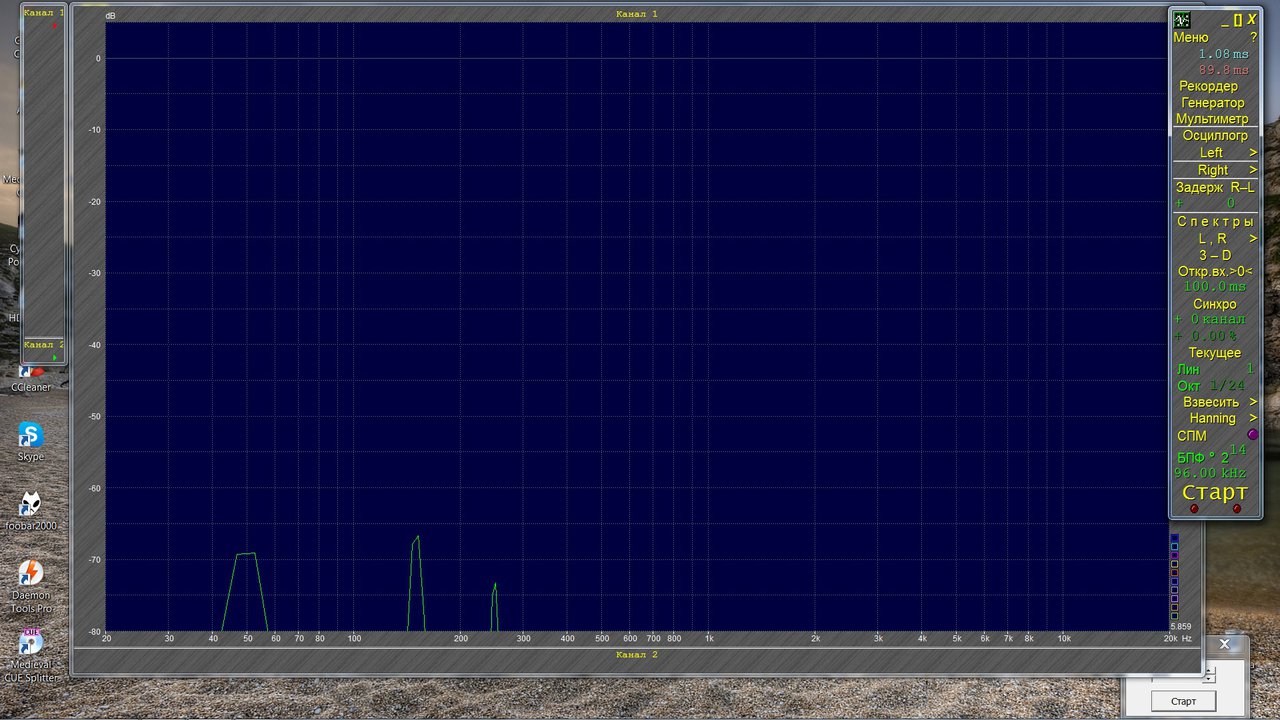Toggle the Синхро synchronization option
Image resolution: width=1280 pixels, height=720 pixels.
click(x=1215, y=304)
